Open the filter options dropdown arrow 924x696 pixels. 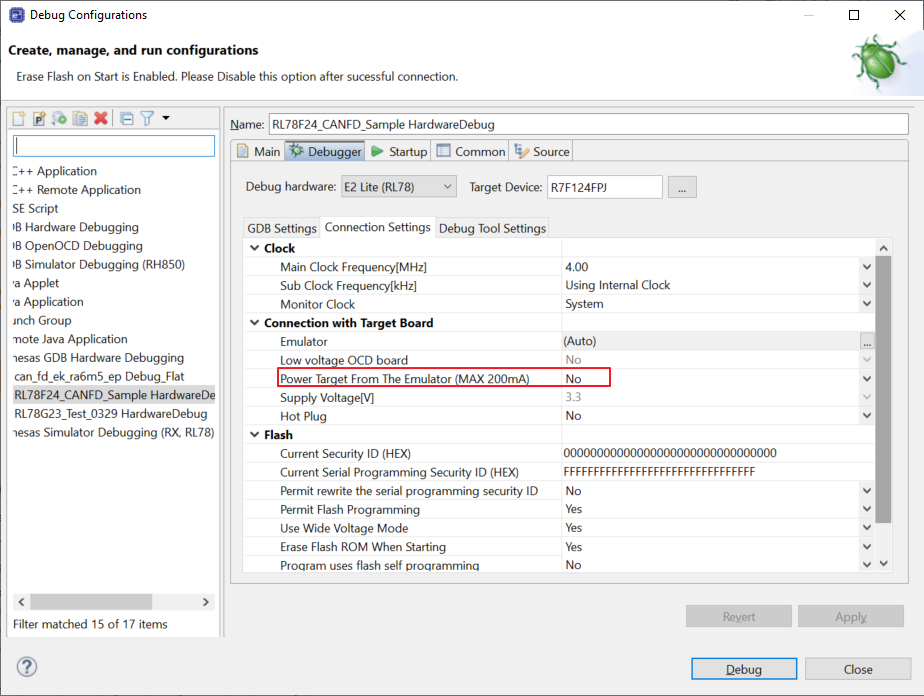166,118
